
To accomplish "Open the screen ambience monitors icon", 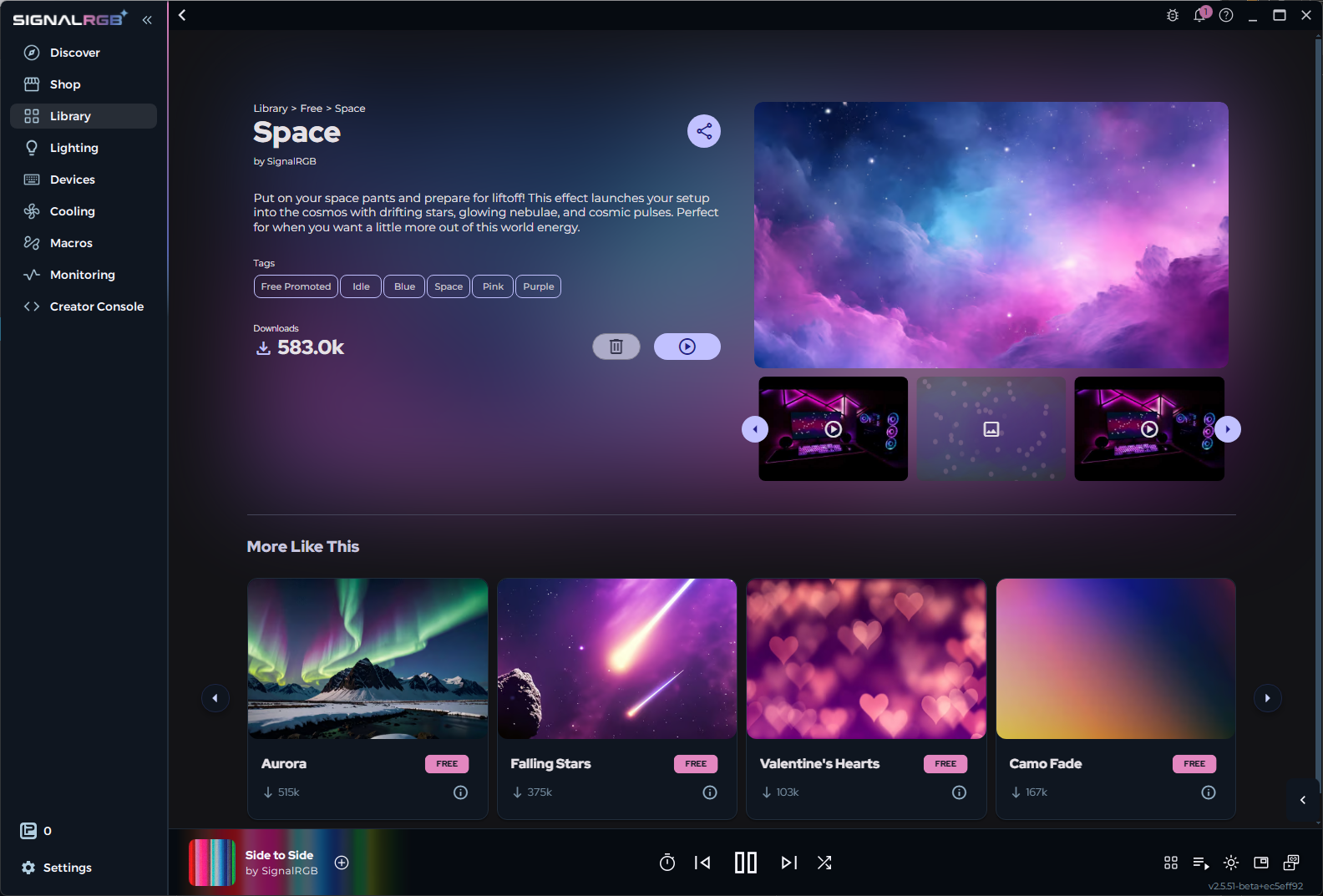I will (1291, 863).
